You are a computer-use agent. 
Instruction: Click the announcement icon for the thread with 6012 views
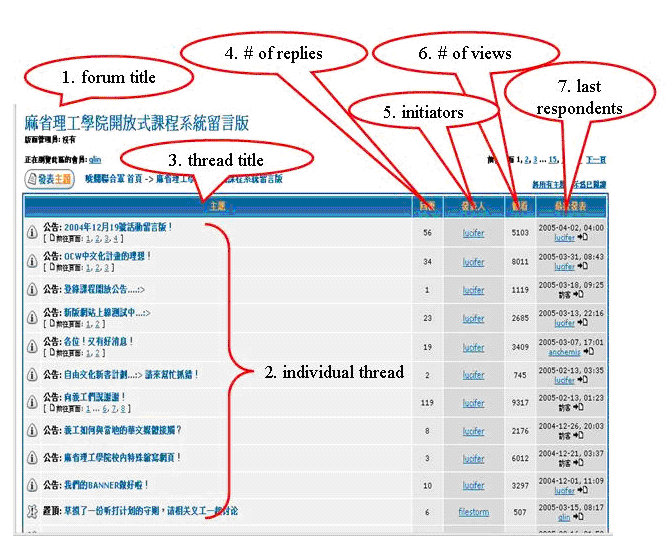pos(32,458)
